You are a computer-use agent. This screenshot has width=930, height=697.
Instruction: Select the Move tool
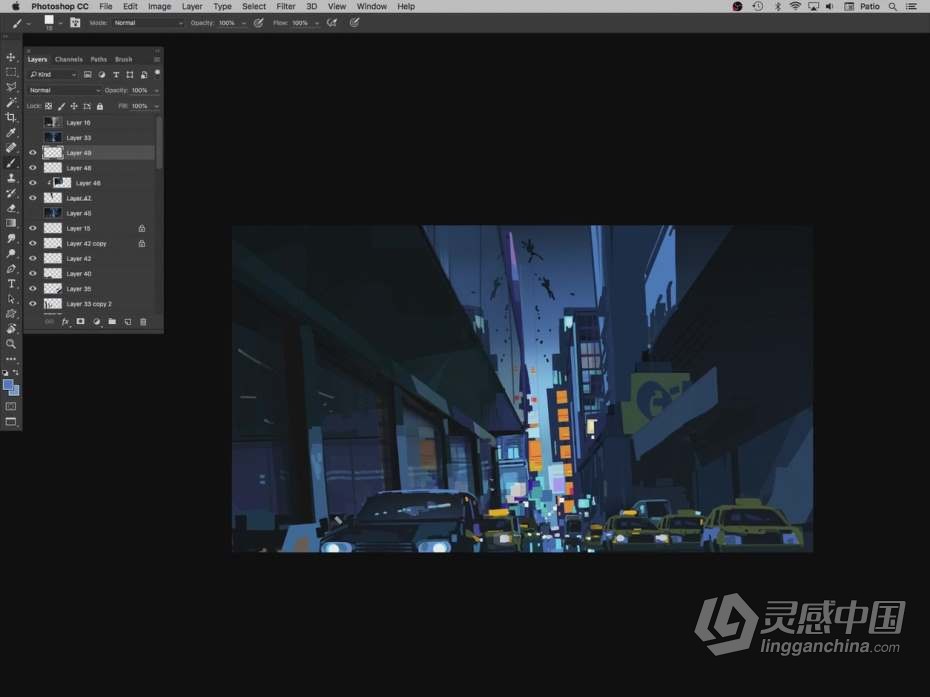click(x=11, y=57)
